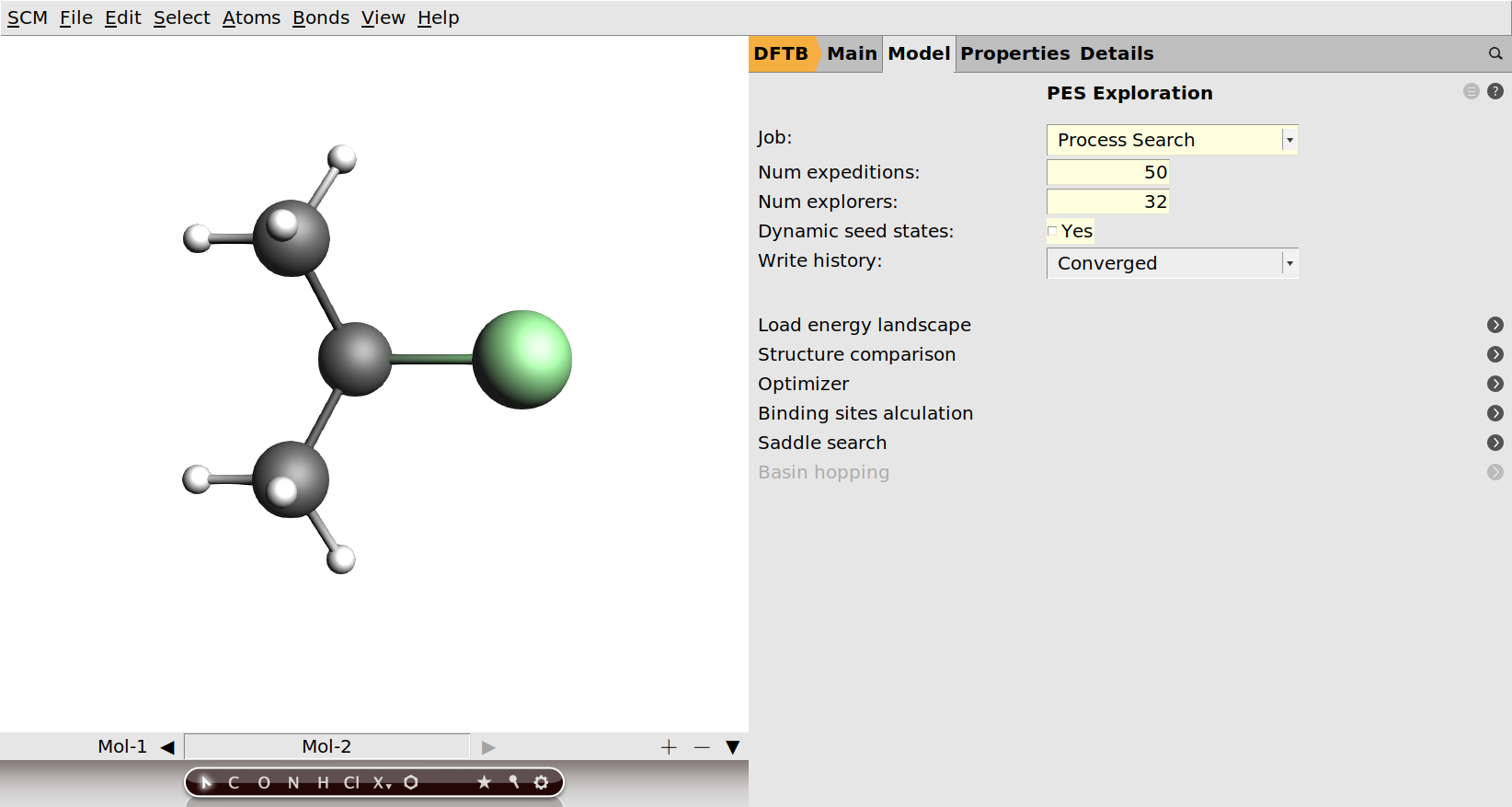Click the DFTB engine button
Screen dimensions: 1512x807
(781, 53)
